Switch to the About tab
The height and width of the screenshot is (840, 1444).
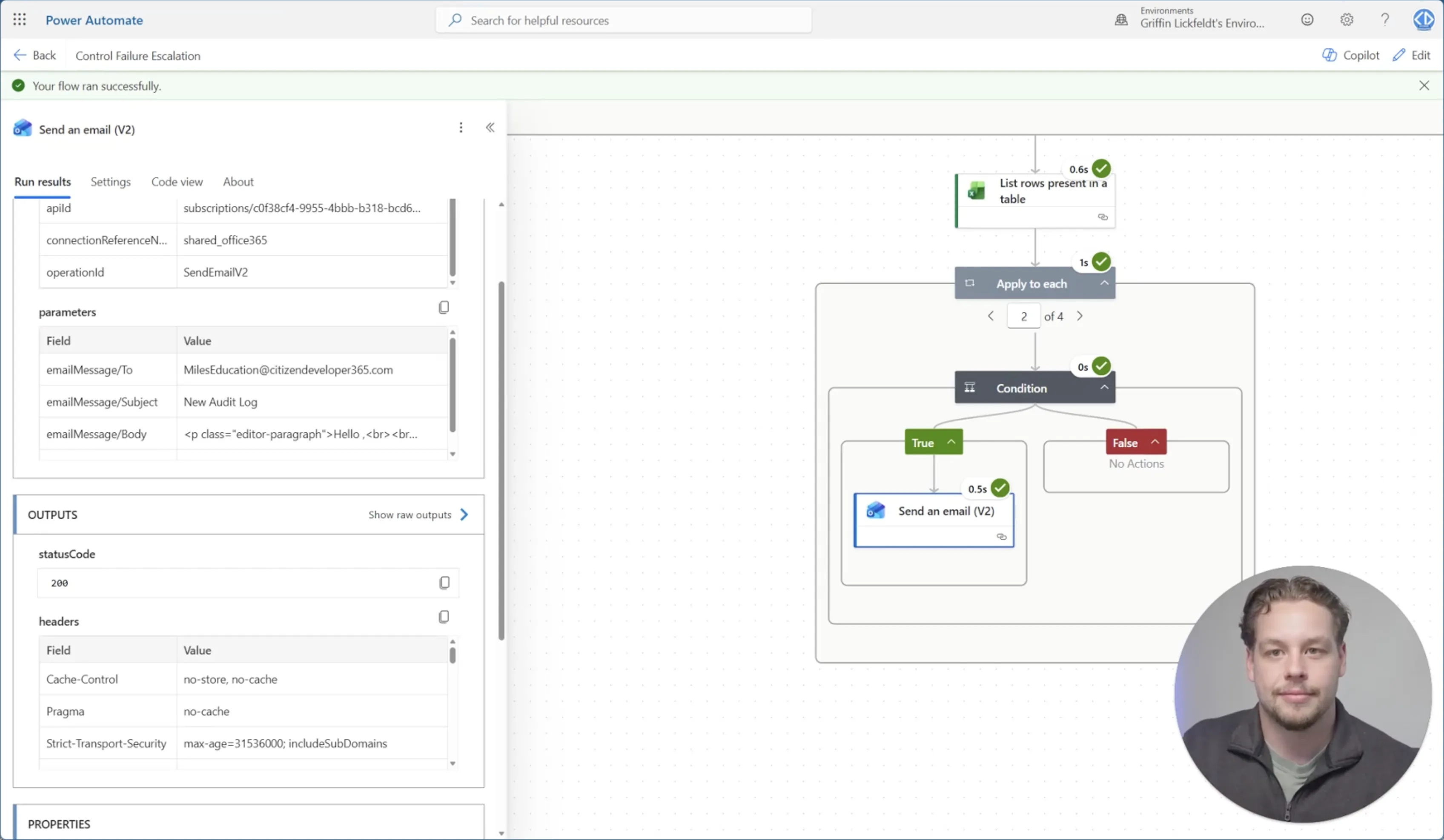238,182
